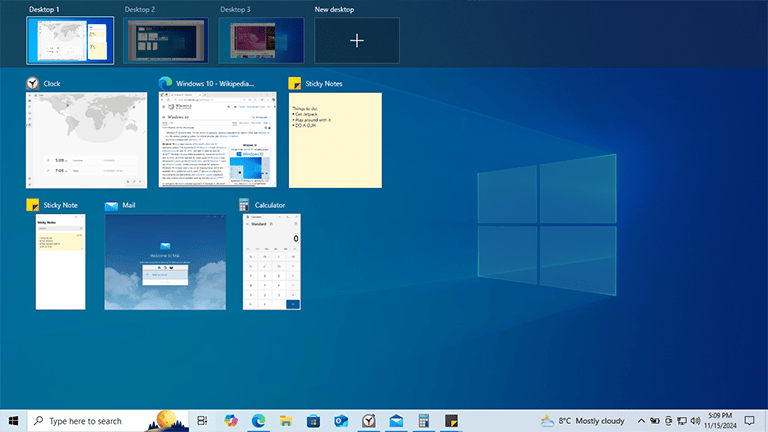Switch to Desktop 3
Image resolution: width=768 pixels, height=432 pixels.
coord(260,40)
